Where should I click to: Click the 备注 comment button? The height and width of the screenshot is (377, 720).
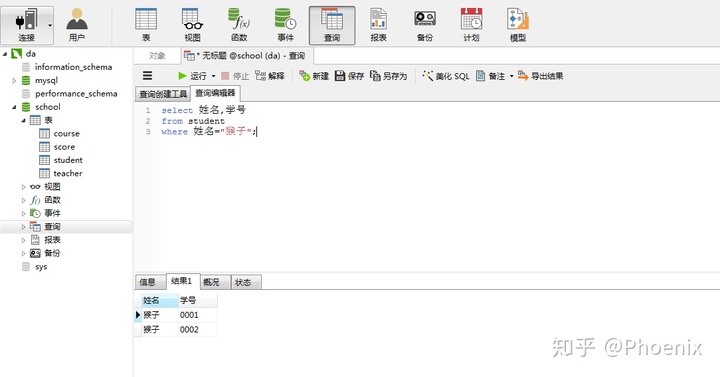490,76
